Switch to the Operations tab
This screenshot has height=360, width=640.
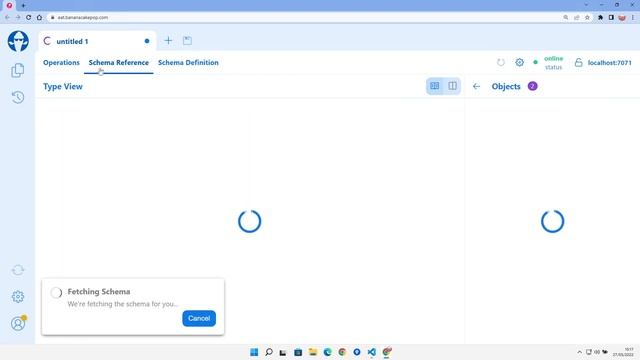pyautogui.click(x=61, y=62)
